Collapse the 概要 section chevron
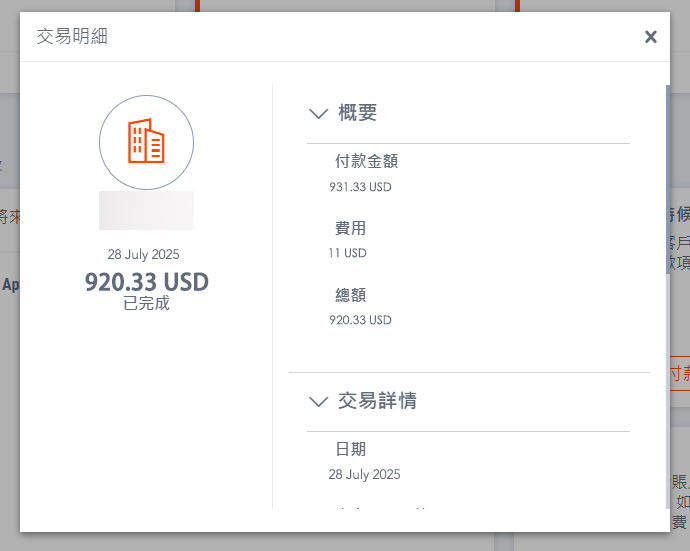690x551 pixels. 319,114
